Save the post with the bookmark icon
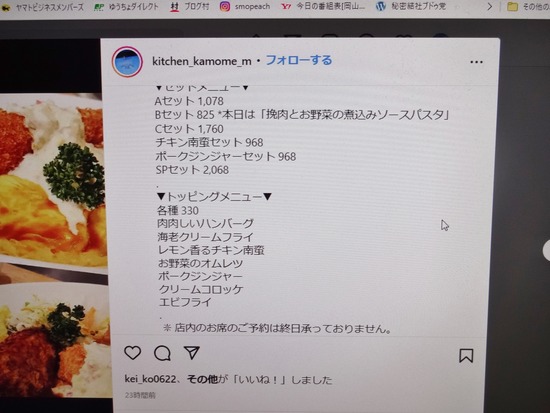The image size is (550, 413). click(x=466, y=355)
